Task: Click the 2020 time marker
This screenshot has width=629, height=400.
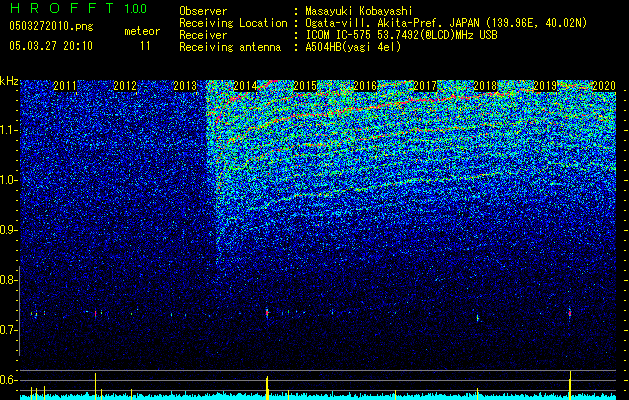Action: [x=604, y=86]
